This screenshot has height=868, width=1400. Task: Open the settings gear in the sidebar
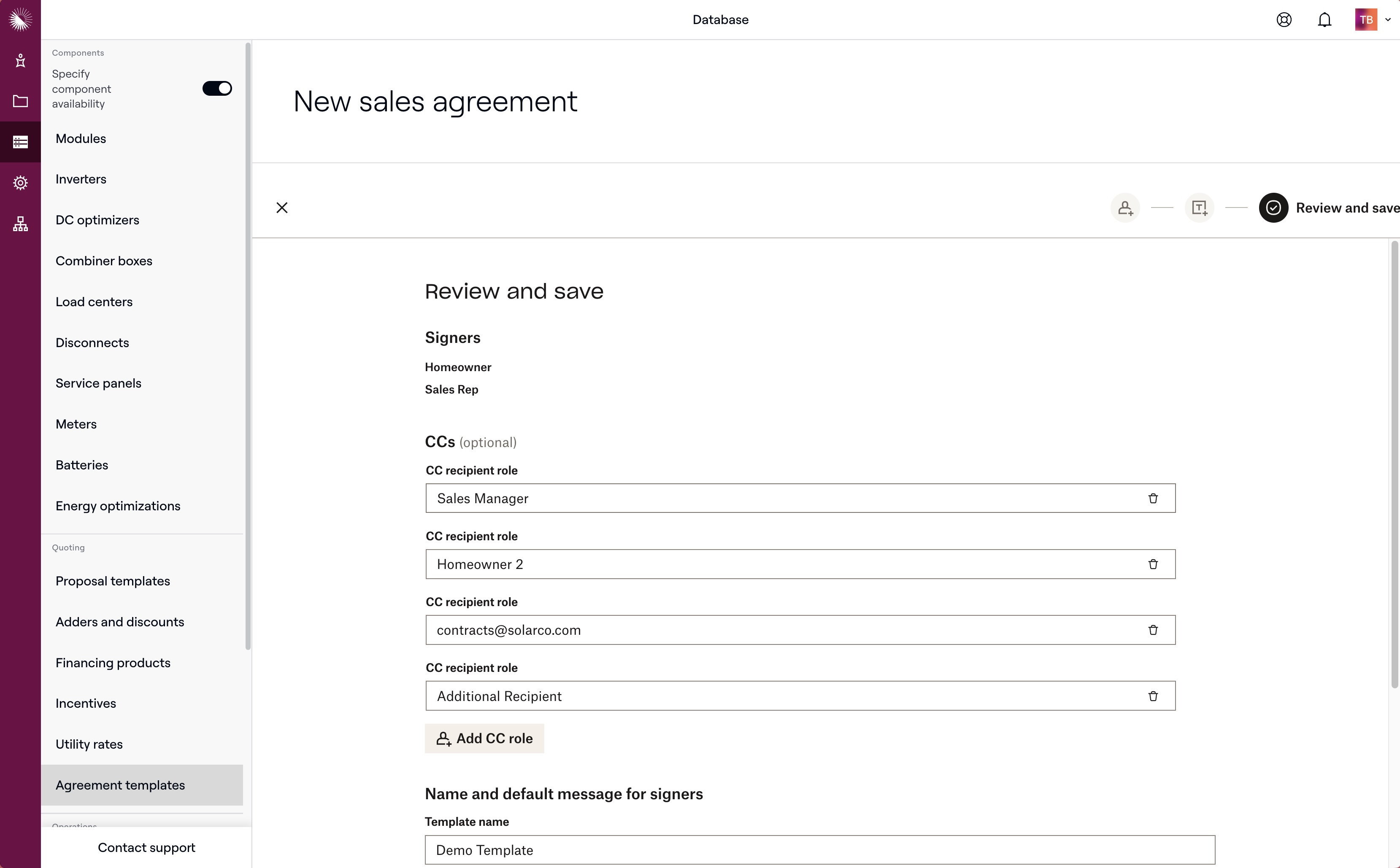click(21, 183)
